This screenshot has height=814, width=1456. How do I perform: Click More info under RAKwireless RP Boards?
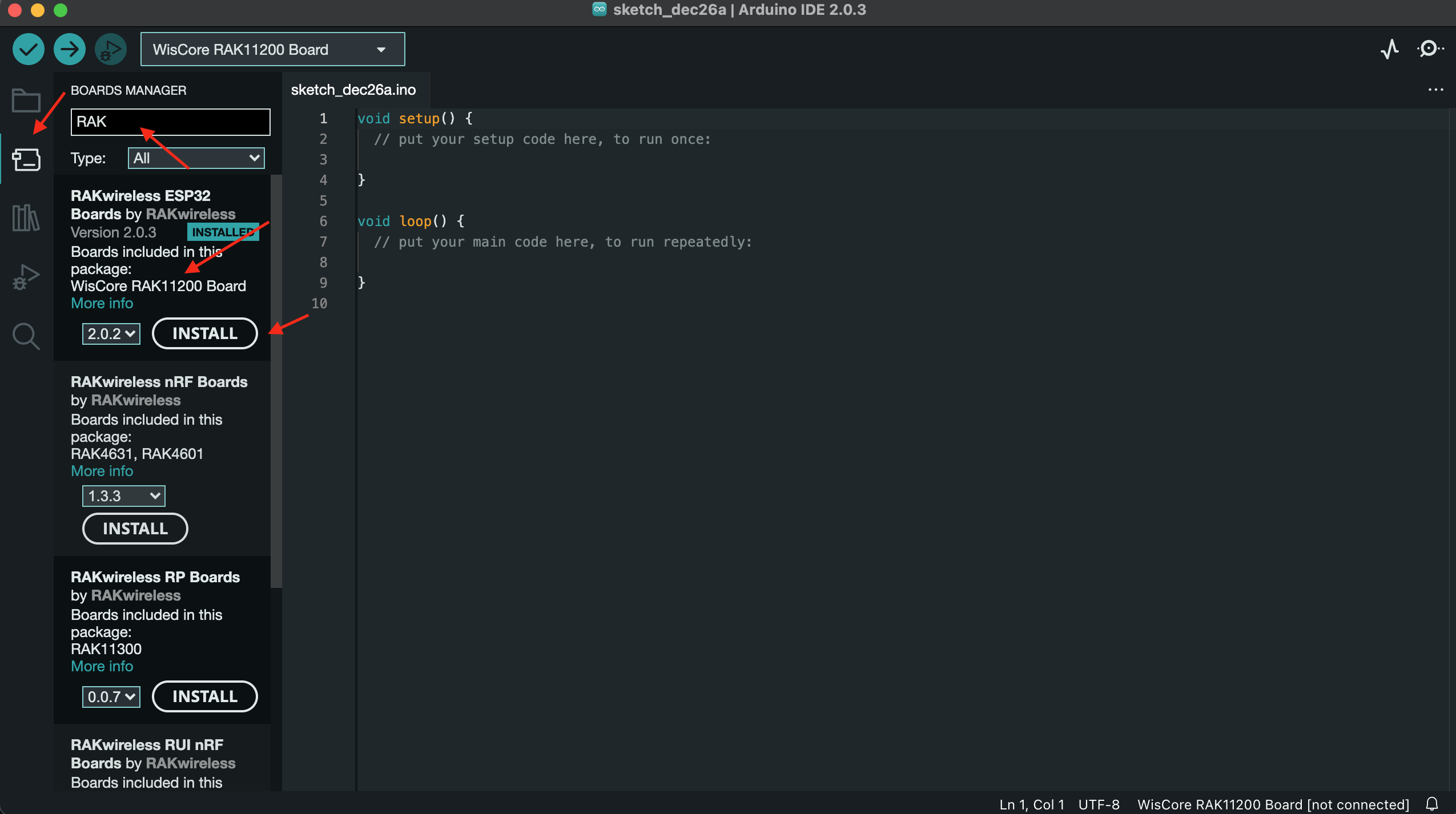tap(102, 666)
